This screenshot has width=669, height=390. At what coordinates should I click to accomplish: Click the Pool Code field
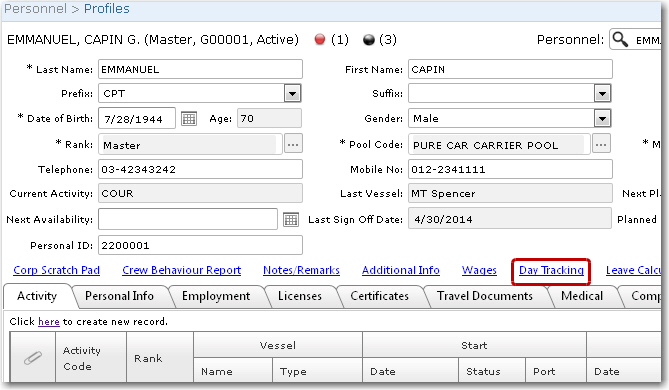499,144
